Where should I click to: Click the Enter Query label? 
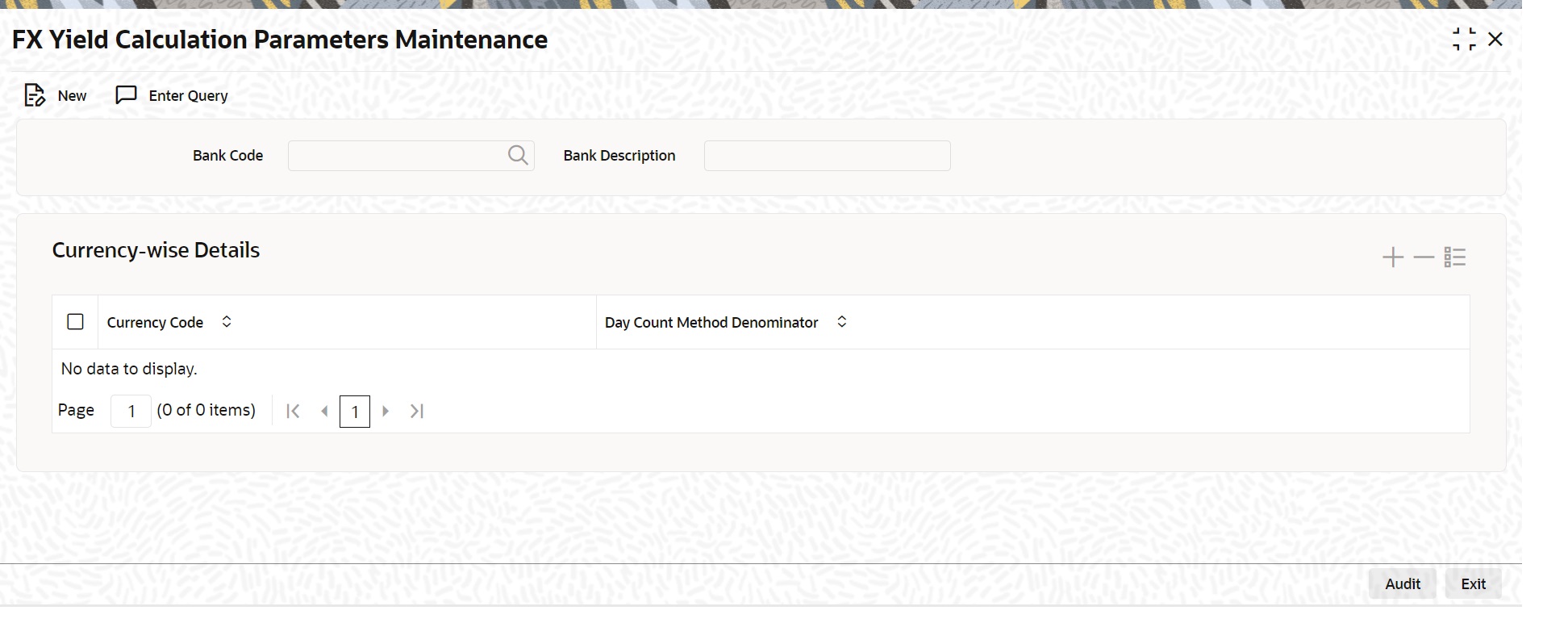pyautogui.click(x=188, y=95)
